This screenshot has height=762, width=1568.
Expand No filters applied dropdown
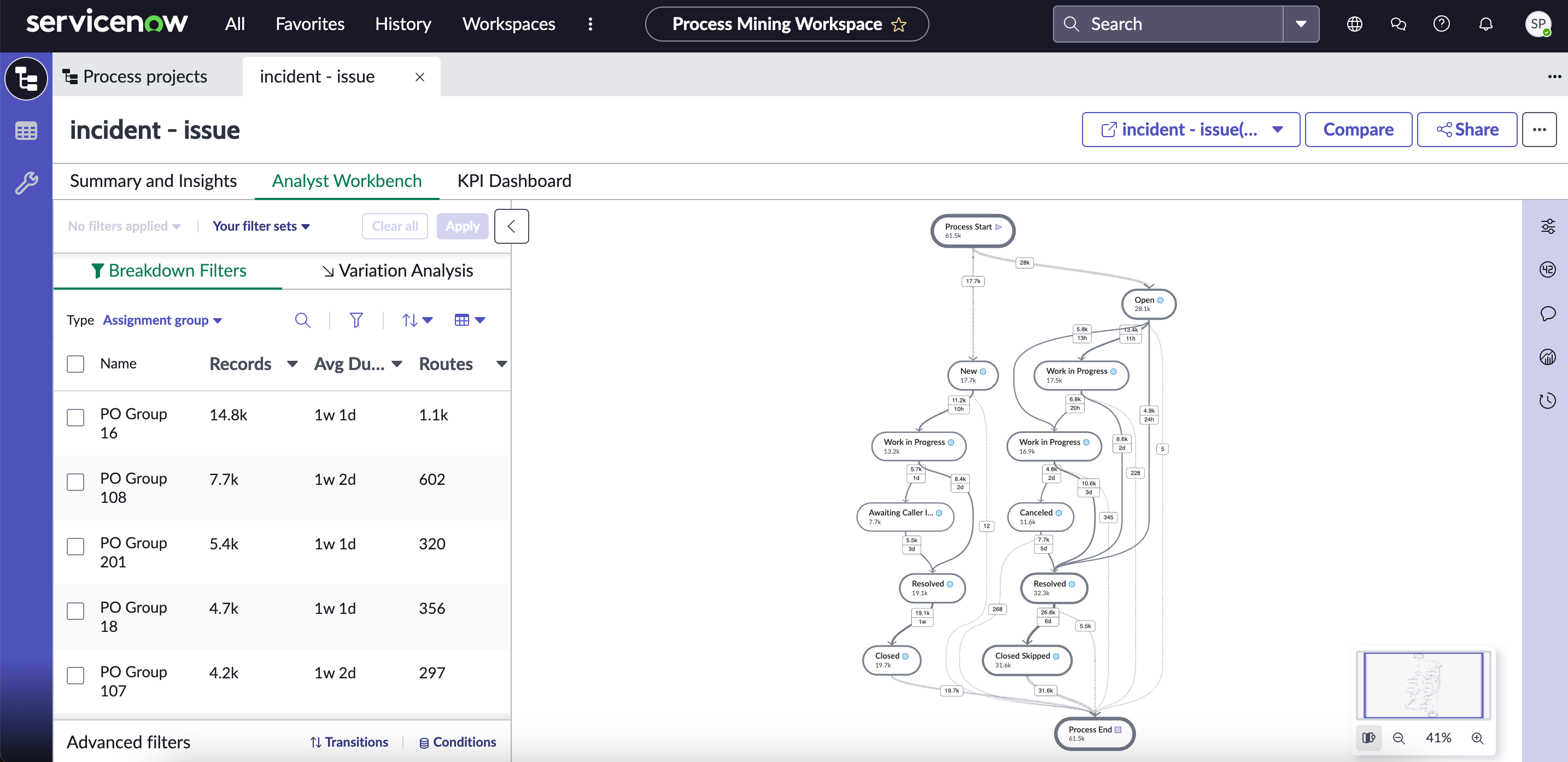click(124, 226)
